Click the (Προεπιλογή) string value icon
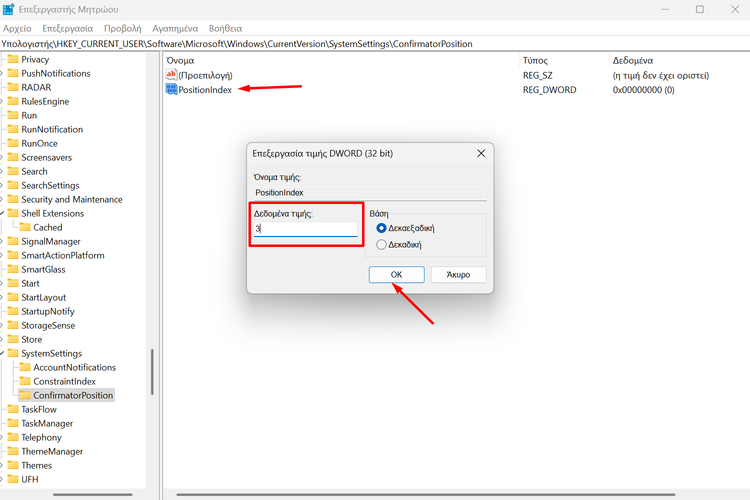This screenshot has height=500, width=750. click(x=171, y=75)
